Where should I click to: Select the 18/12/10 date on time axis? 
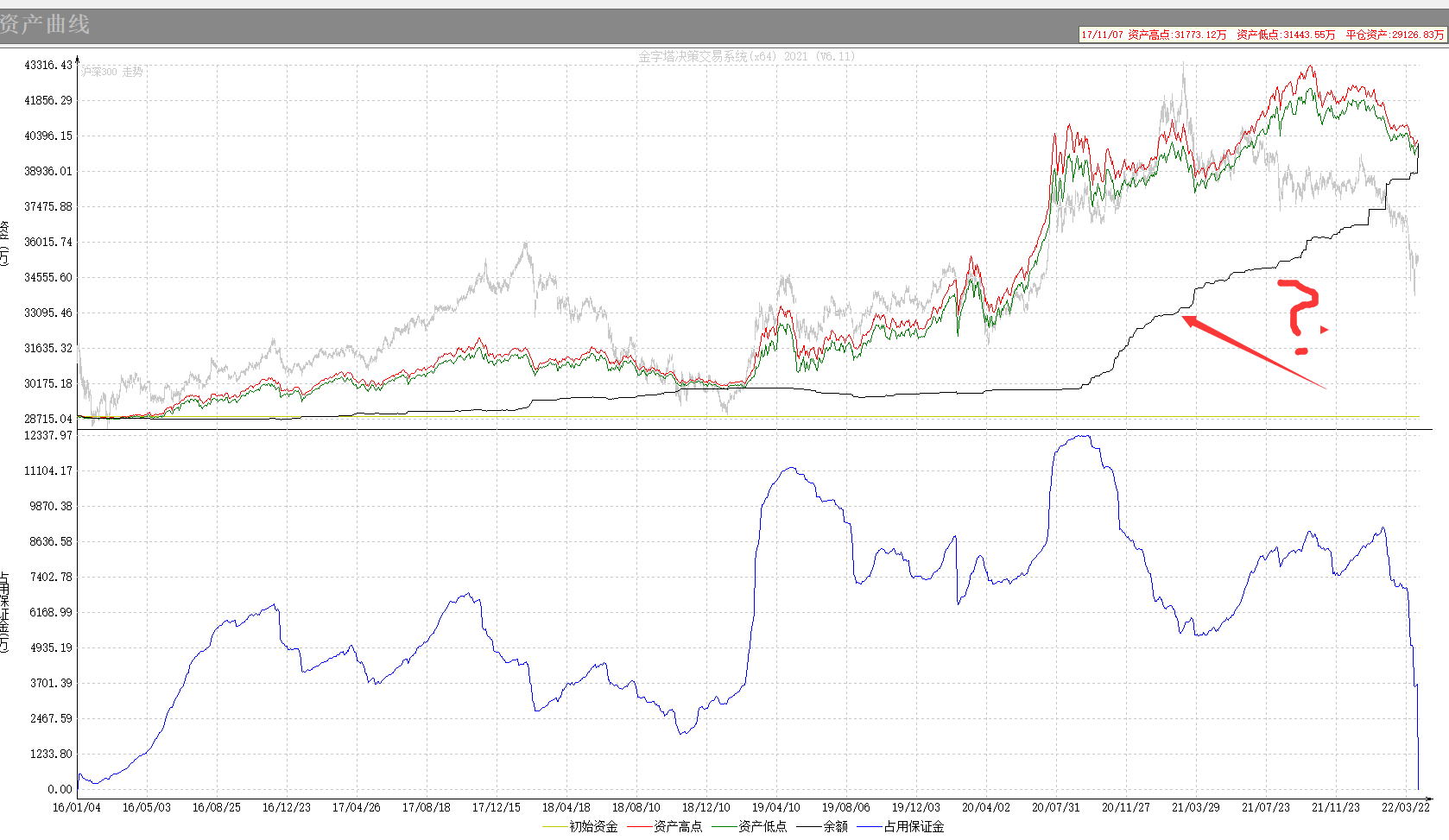pyautogui.click(x=706, y=807)
